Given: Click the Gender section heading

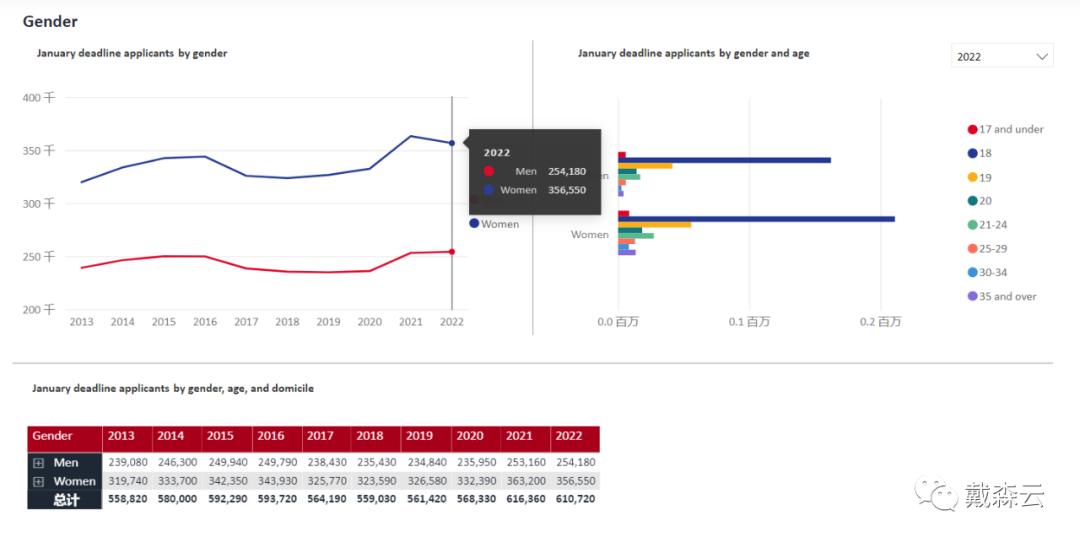Looking at the screenshot, I should click(x=50, y=21).
